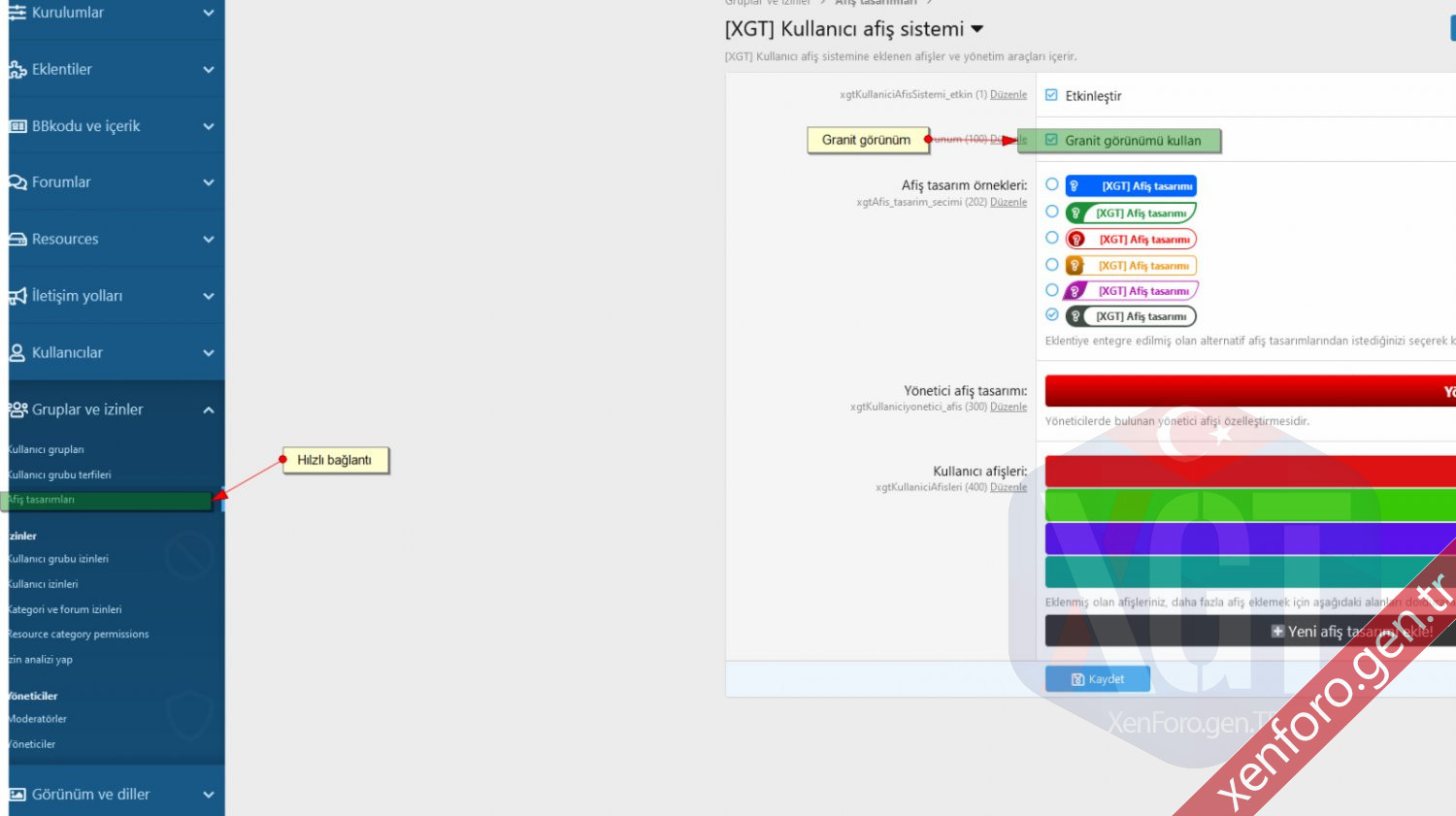Screen dimensions: 1456x816
Task: Expand the Forumlar section chevron
Action: point(209,182)
